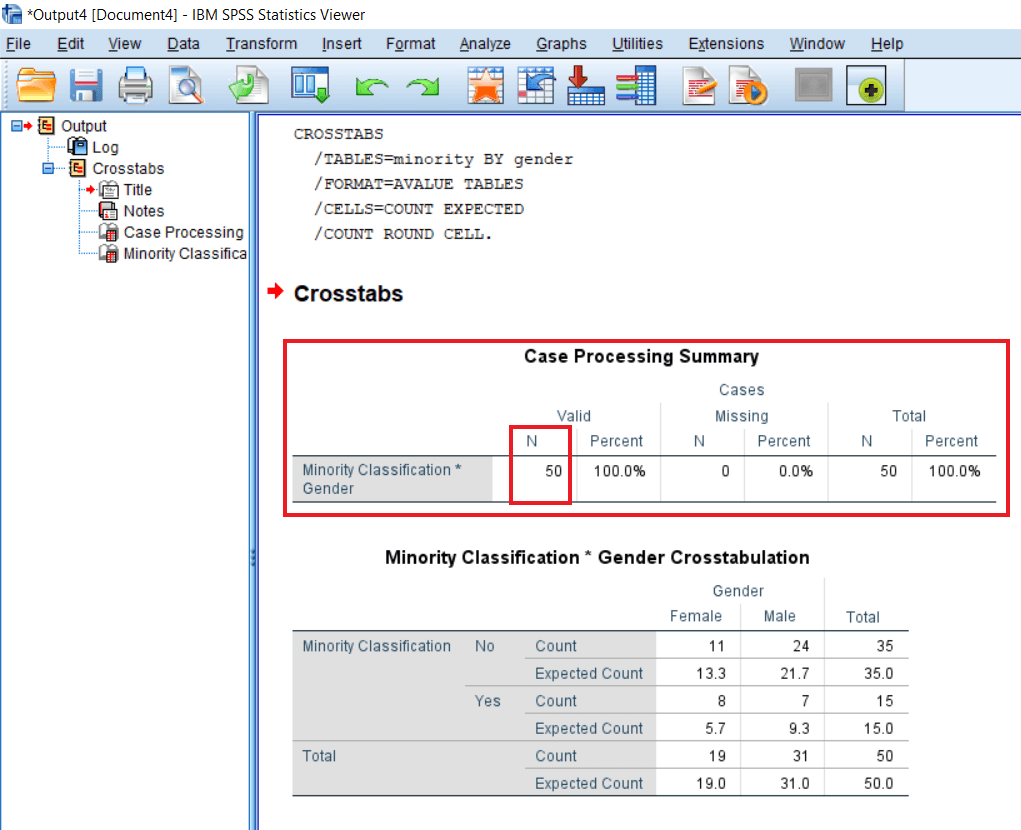
Task: Click the Minority Classification Gender Crosstabulation table title
Action: (x=597, y=558)
